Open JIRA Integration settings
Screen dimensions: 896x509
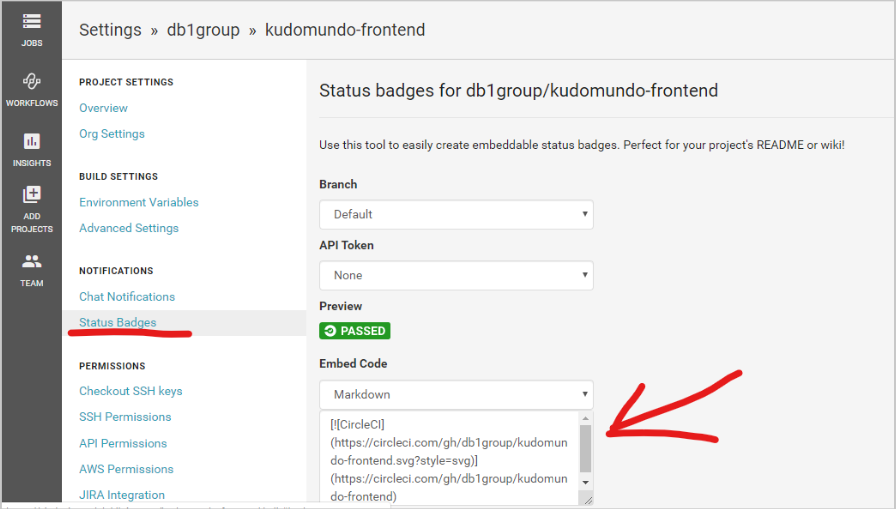point(122,495)
